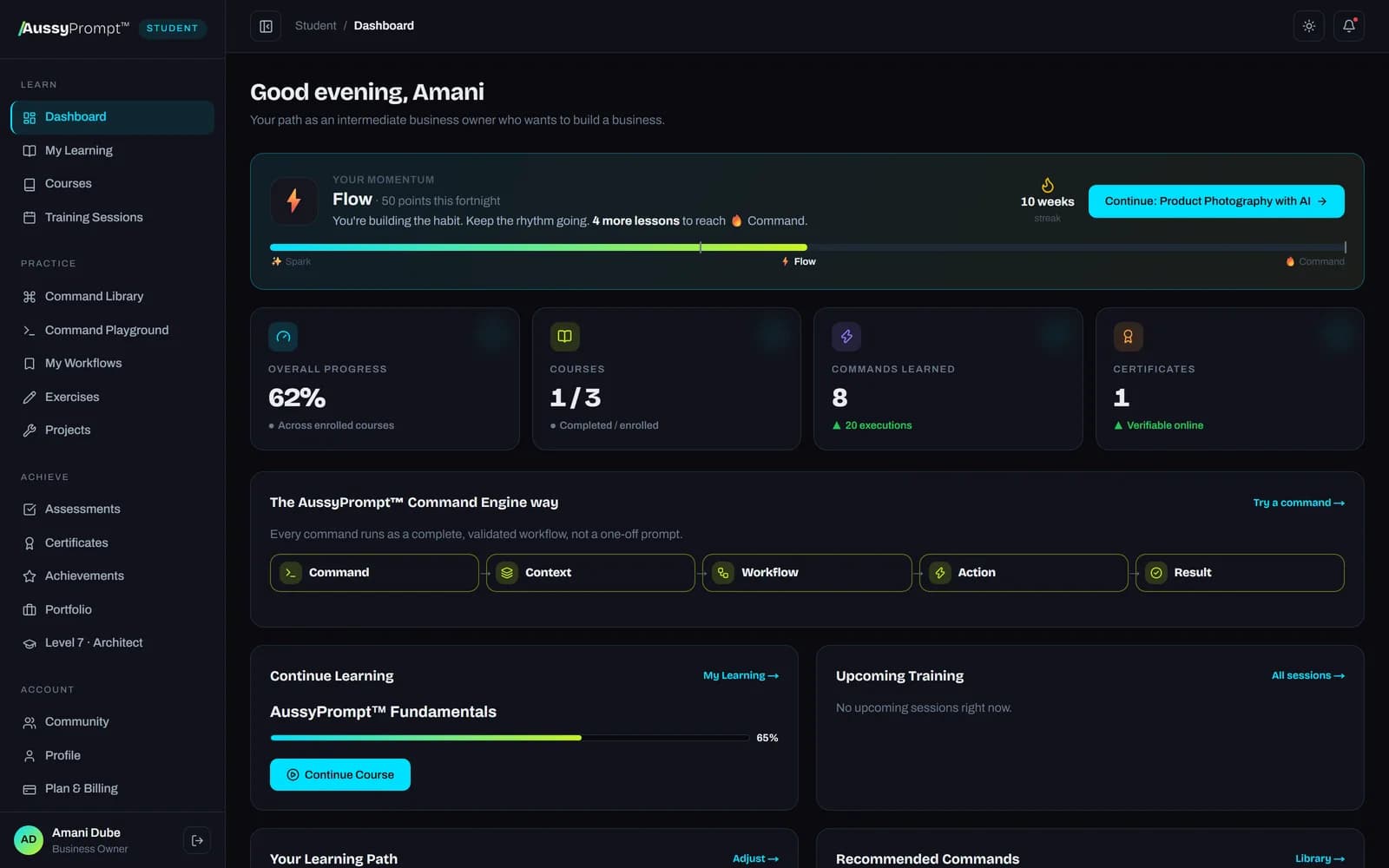
Task: Click the Flow marker on momentum bar
Action: [x=799, y=261]
